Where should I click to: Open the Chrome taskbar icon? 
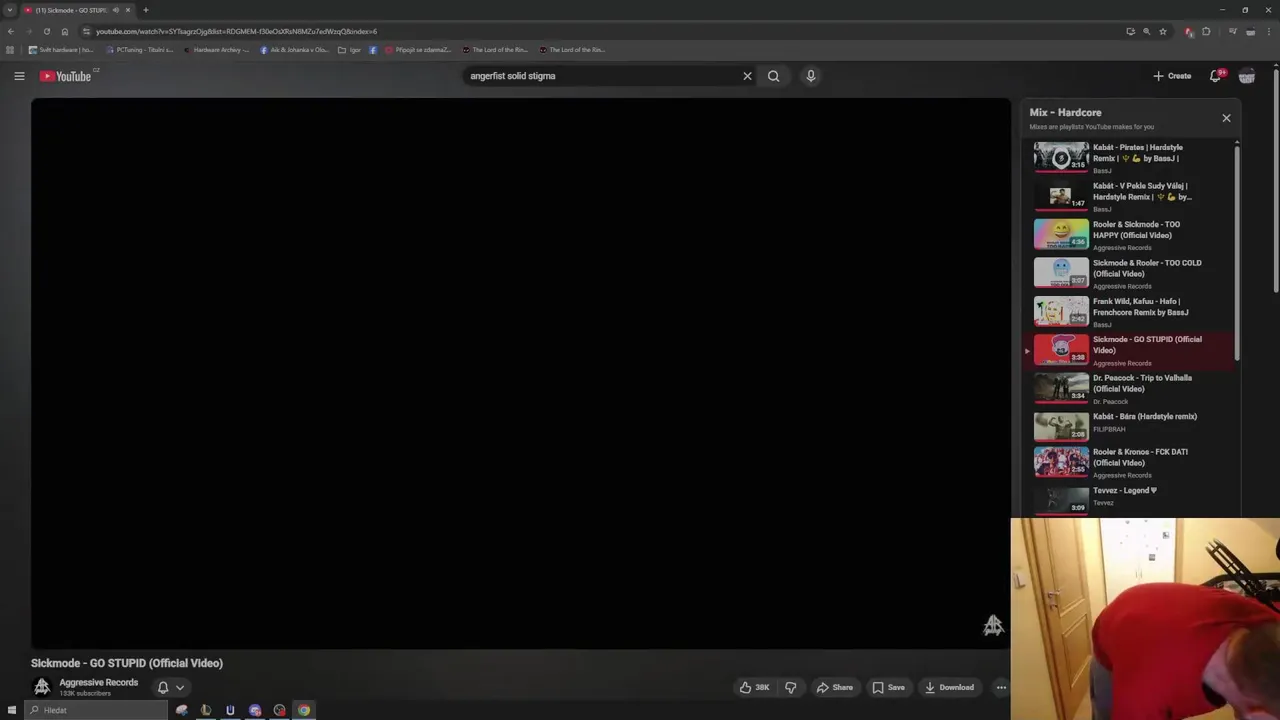pyautogui.click(x=304, y=710)
